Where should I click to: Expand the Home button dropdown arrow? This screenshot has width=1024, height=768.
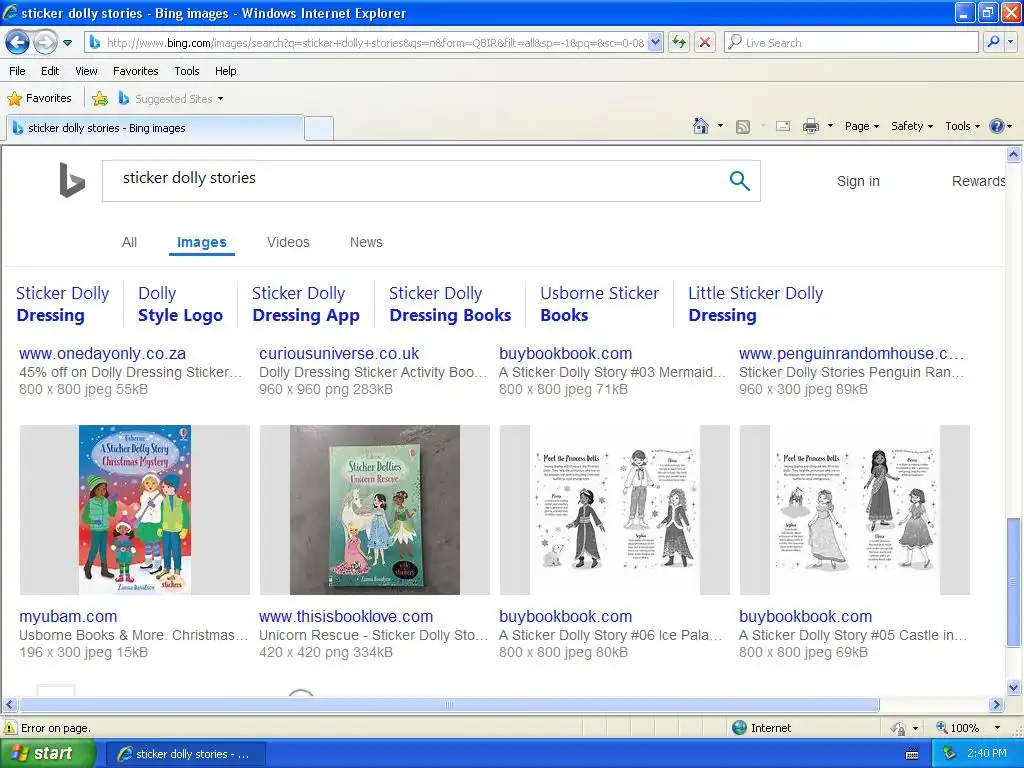[x=720, y=126]
